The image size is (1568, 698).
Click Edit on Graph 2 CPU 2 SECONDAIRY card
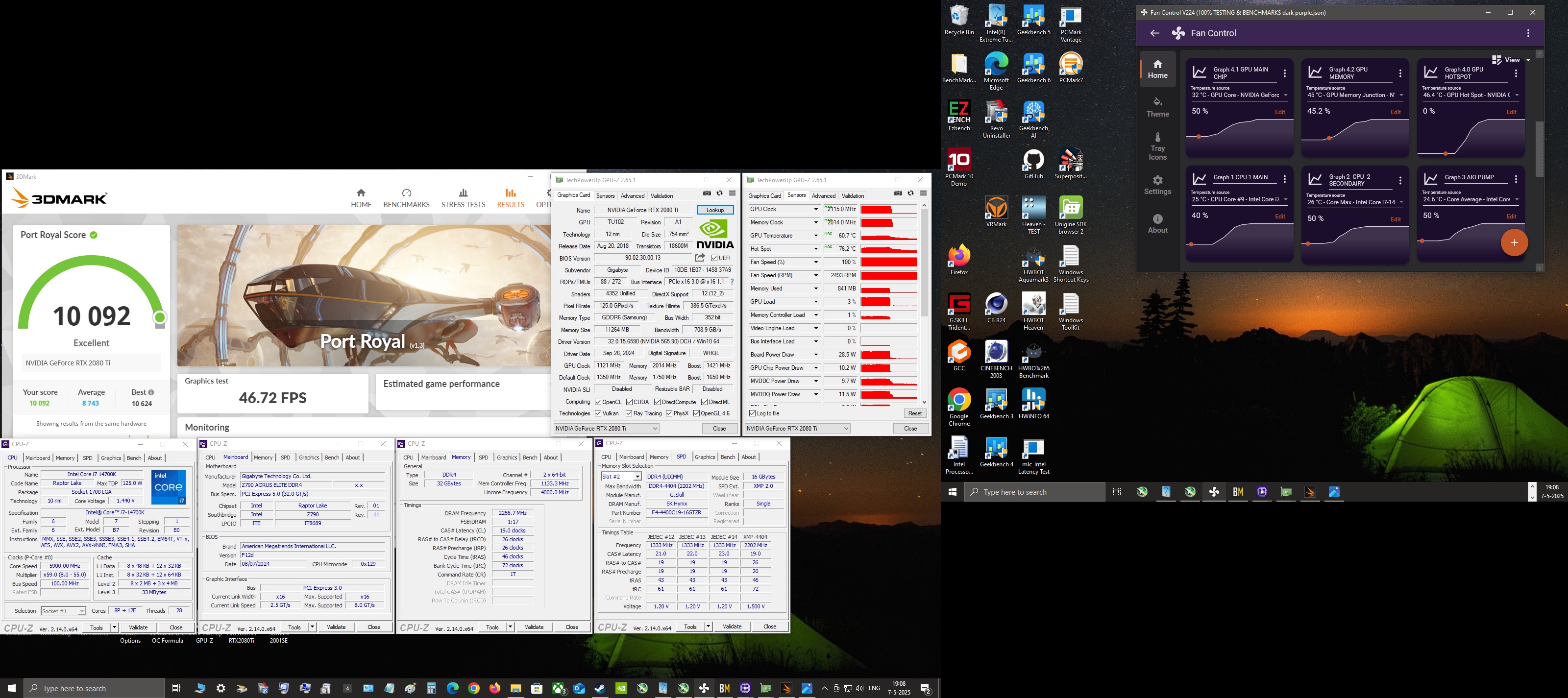[1396, 219]
